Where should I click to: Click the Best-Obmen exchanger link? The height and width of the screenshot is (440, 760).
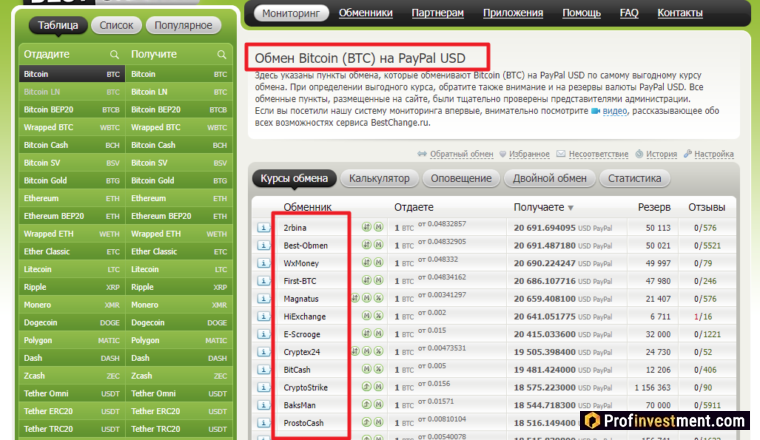pos(306,246)
